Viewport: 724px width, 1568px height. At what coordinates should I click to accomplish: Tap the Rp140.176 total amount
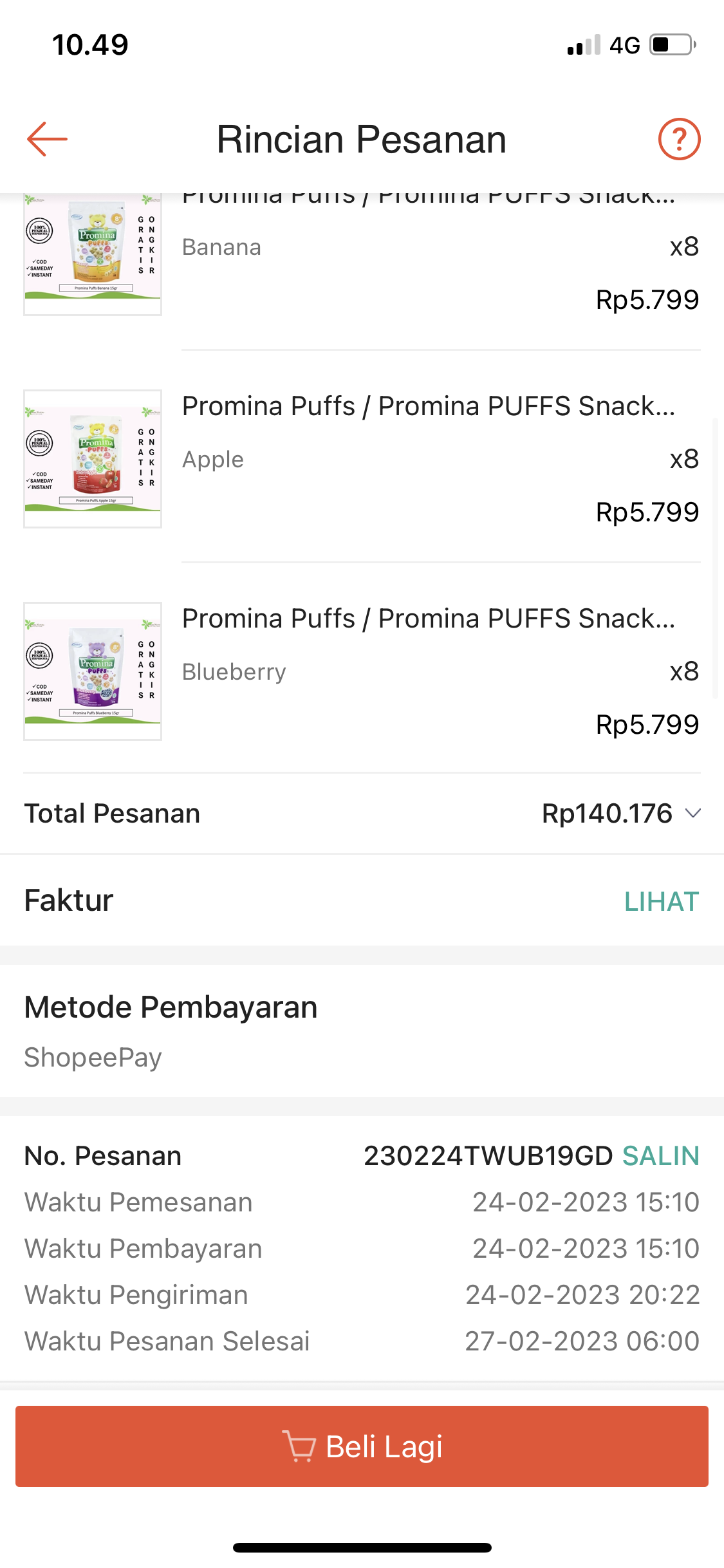tap(606, 813)
